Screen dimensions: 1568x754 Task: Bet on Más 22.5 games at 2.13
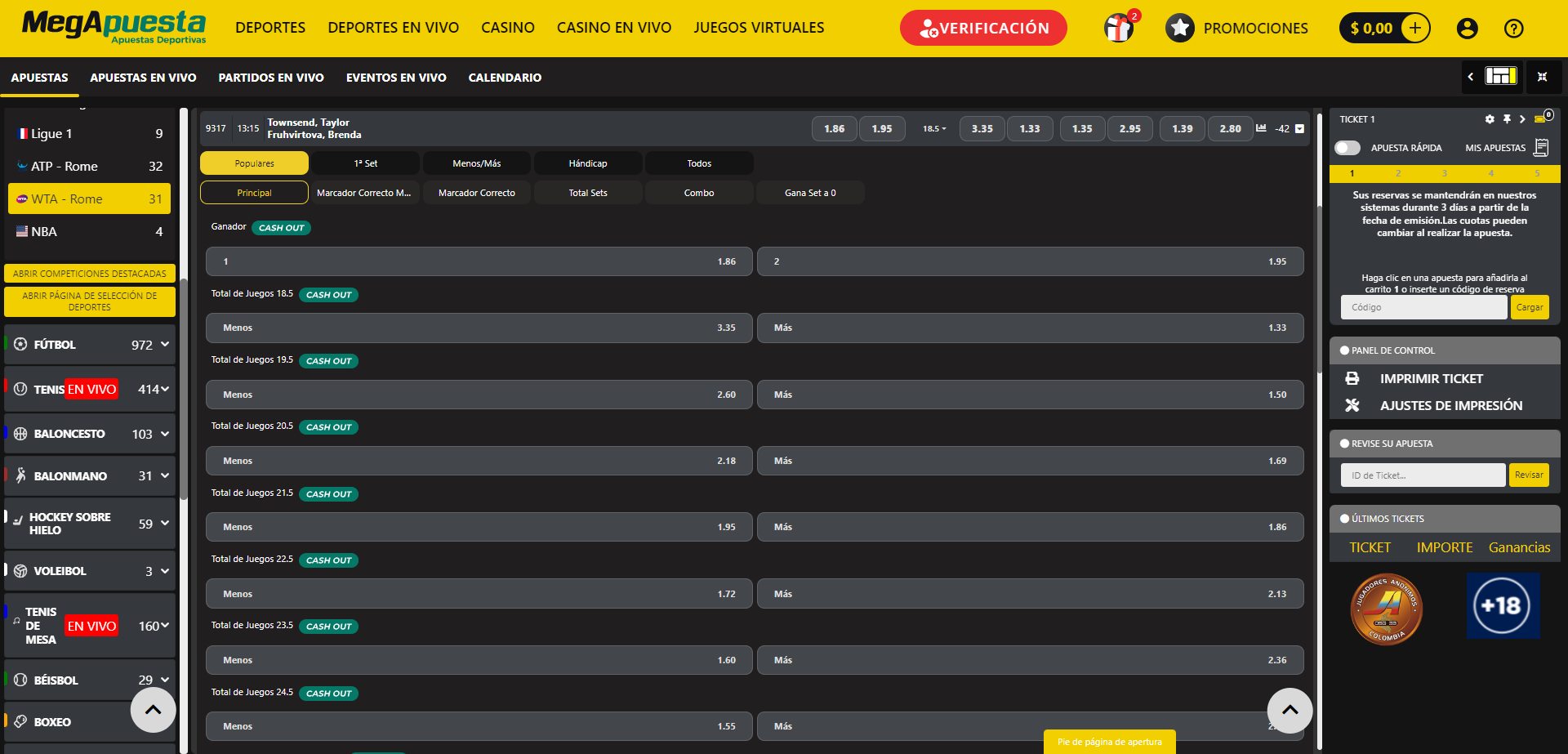coord(1031,594)
